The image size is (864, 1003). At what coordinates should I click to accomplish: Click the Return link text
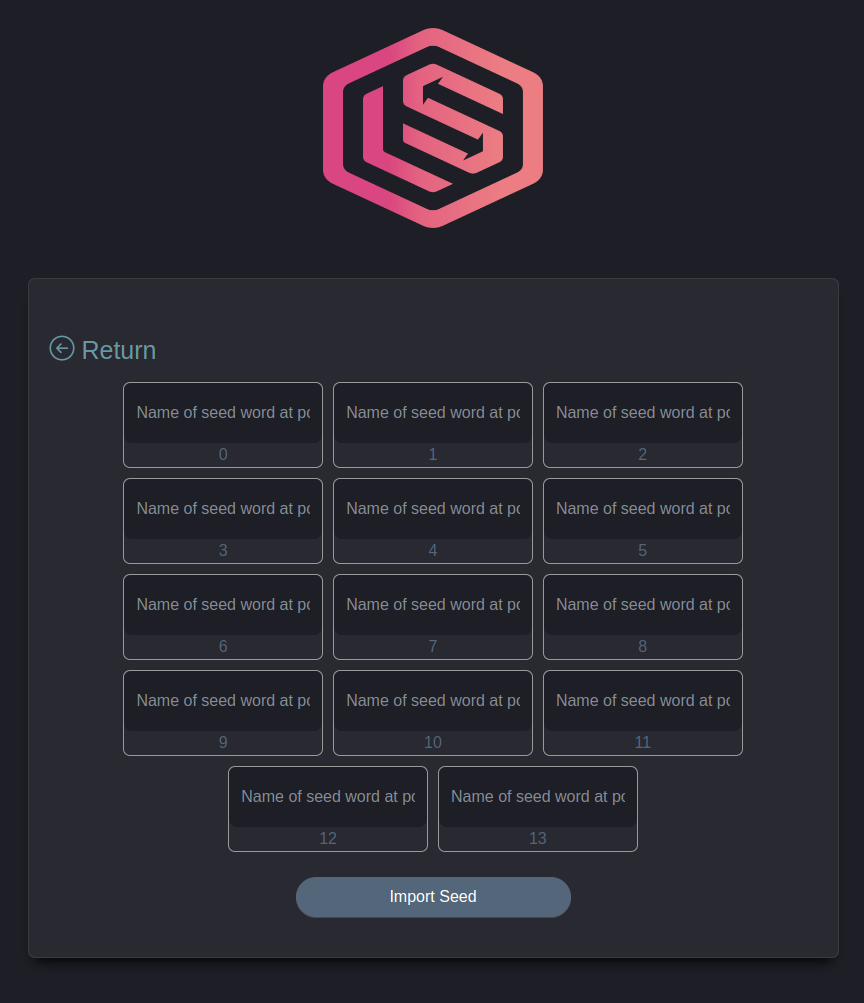point(119,350)
